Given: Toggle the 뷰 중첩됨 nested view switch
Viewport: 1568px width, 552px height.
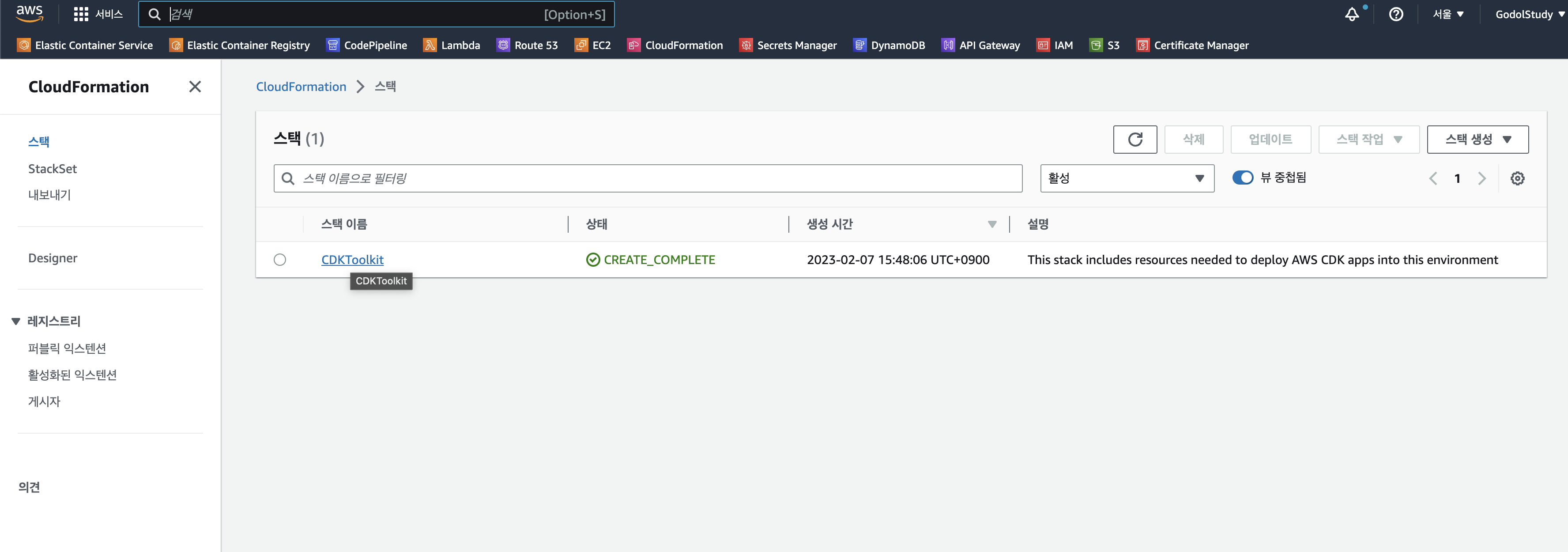Looking at the screenshot, I should click(x=1242, y=178).
